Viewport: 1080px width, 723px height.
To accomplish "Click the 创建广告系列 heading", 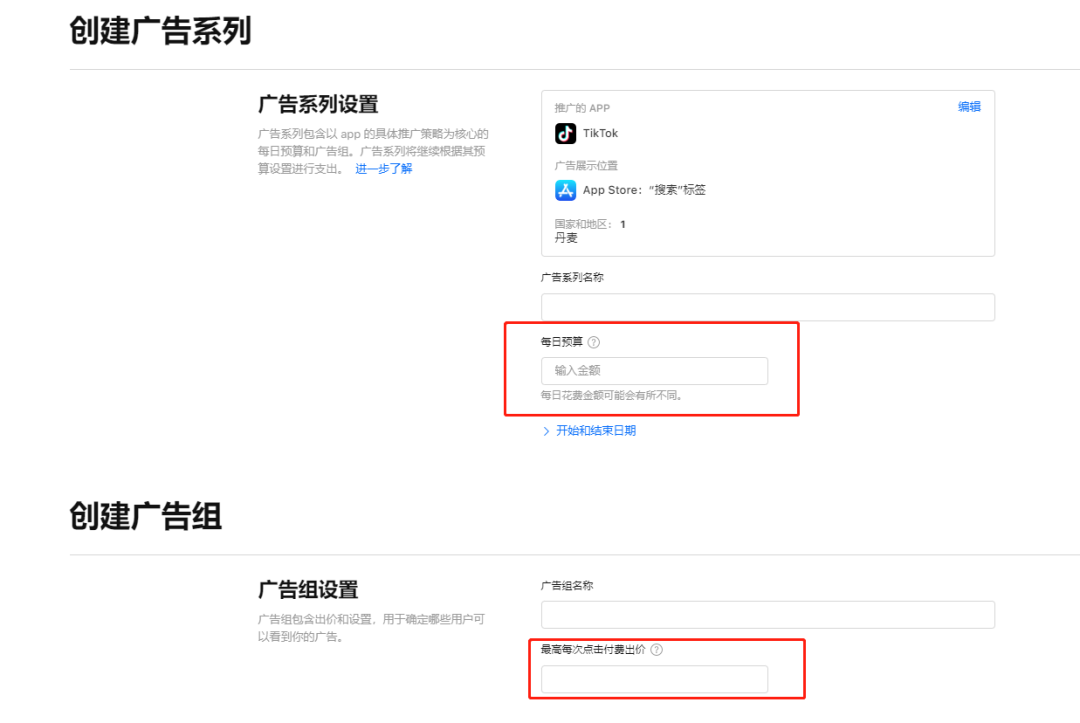I will pos(160,32).
